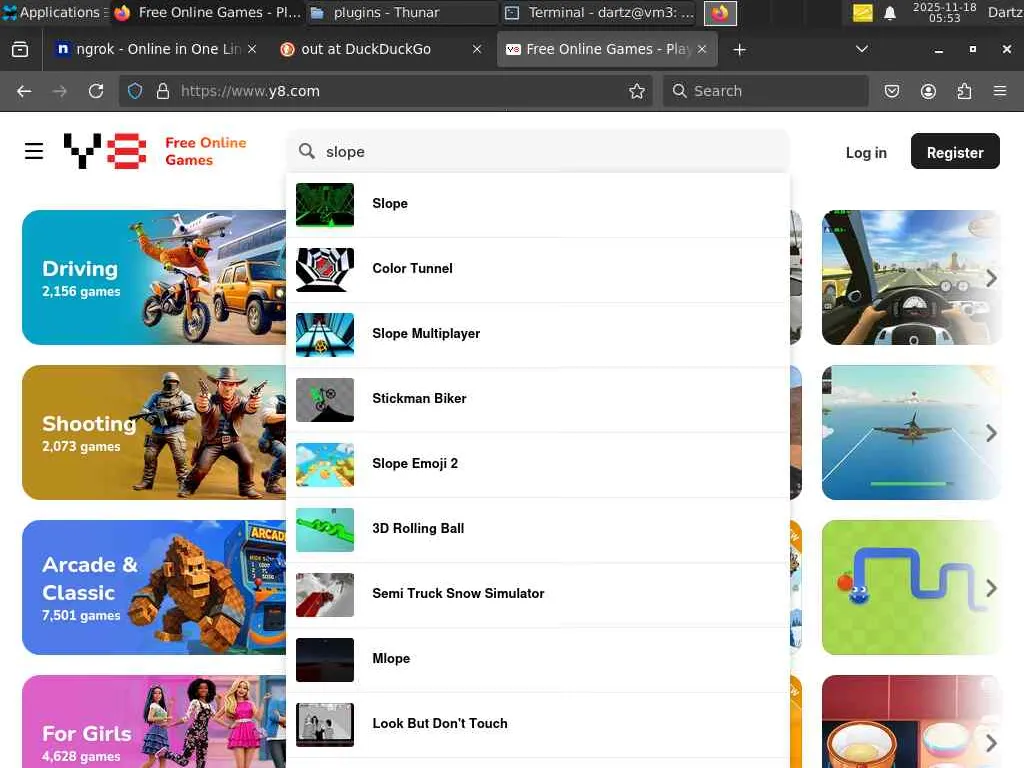The height and width of the screenshot is (768, 1024).
Task: Click the Semi Truck Snow Simulator thumbnail
Action: (x=325, y=594)
